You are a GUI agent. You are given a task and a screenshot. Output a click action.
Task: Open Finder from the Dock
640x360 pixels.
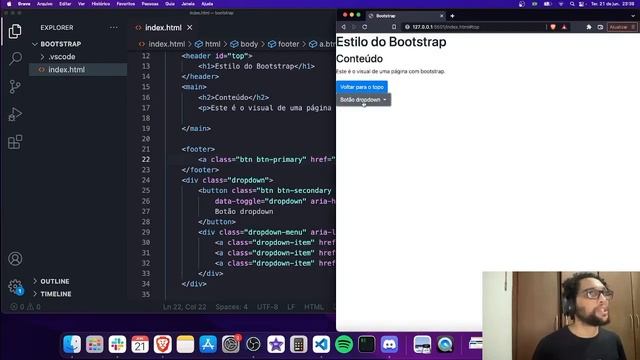click(72, 344)
